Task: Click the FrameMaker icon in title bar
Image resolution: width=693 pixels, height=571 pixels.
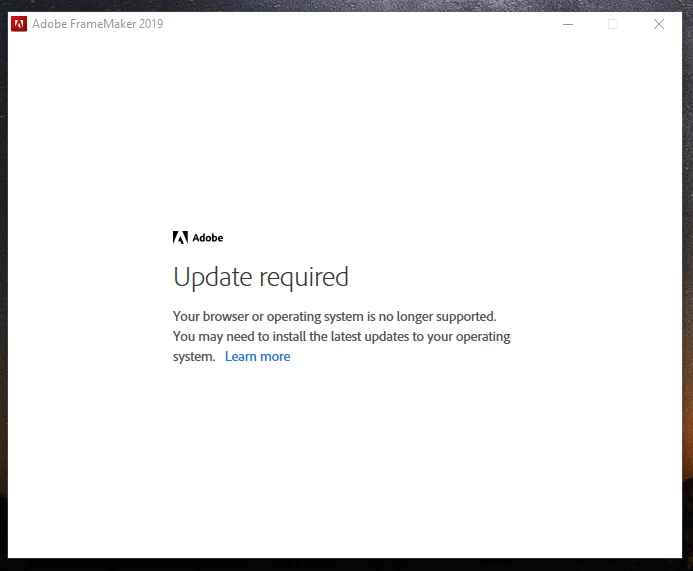Action: click(x=19, y=24)
